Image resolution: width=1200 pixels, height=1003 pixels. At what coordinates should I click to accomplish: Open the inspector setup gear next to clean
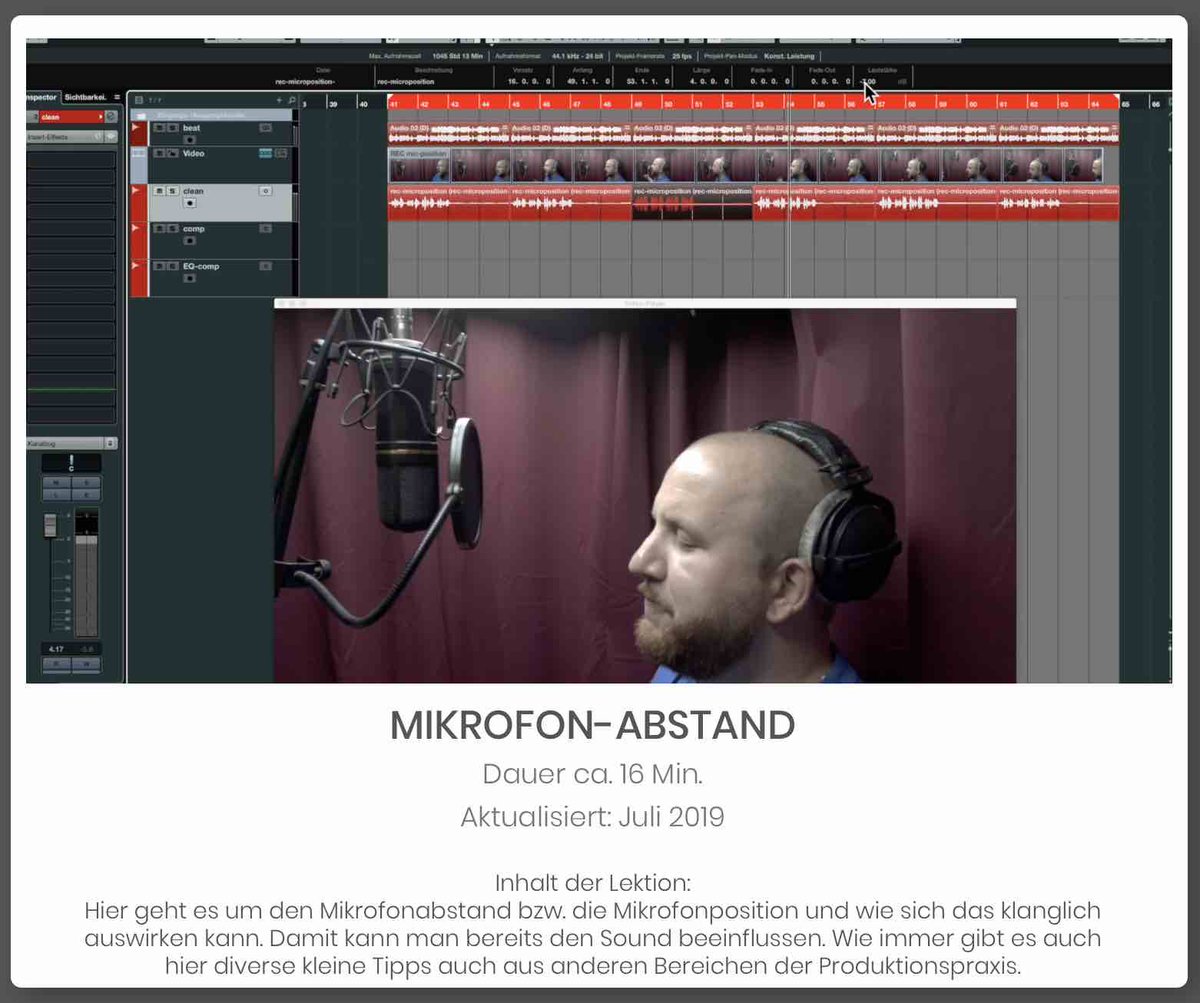pos(111,116)
